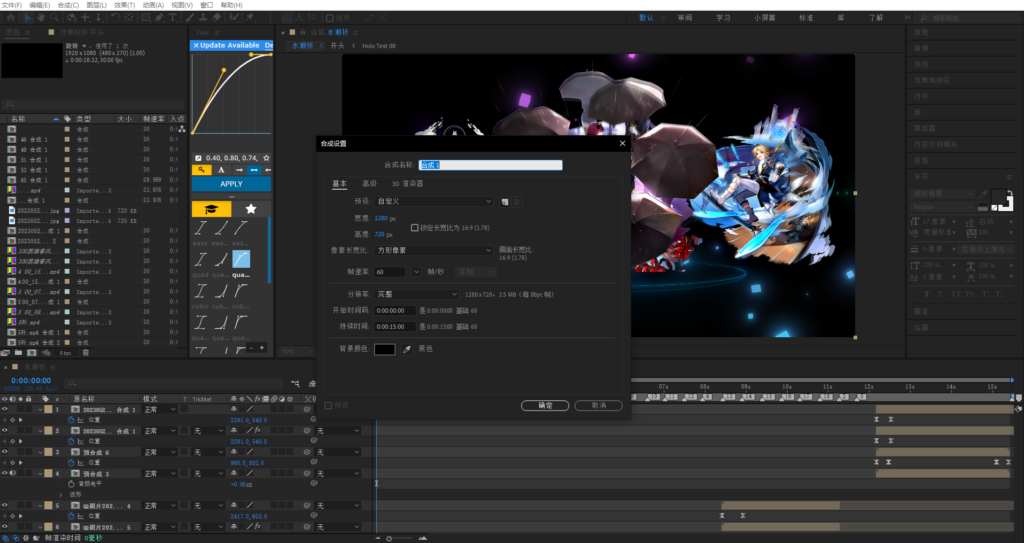Open the 像素长宽比 dropdown (方形像素)
This screenshot has height=543, width=1024.
click(434, 251)
